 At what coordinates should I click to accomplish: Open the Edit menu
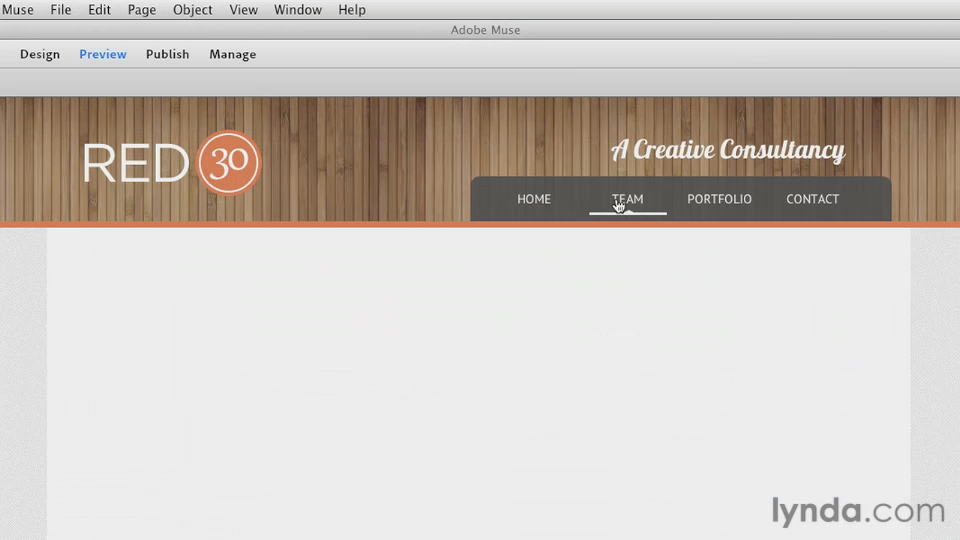click(x=99, y=10)
